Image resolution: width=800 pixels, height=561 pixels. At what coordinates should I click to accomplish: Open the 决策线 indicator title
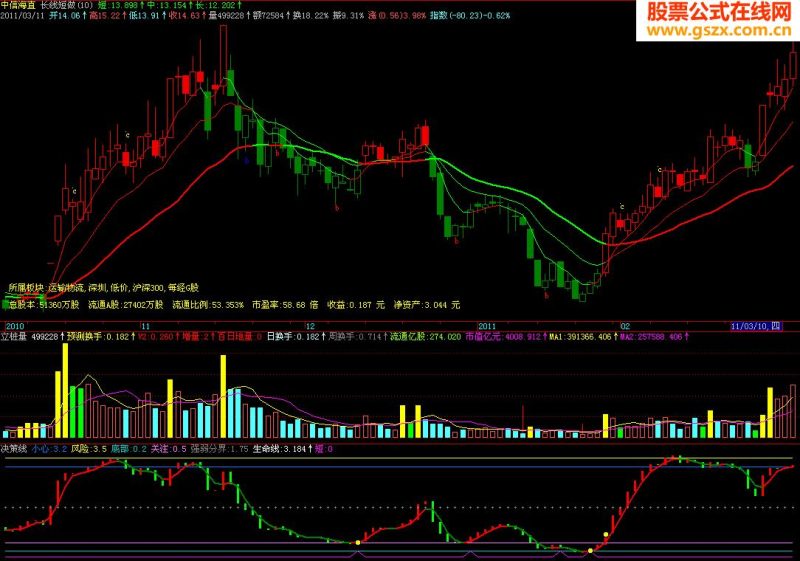14,449
